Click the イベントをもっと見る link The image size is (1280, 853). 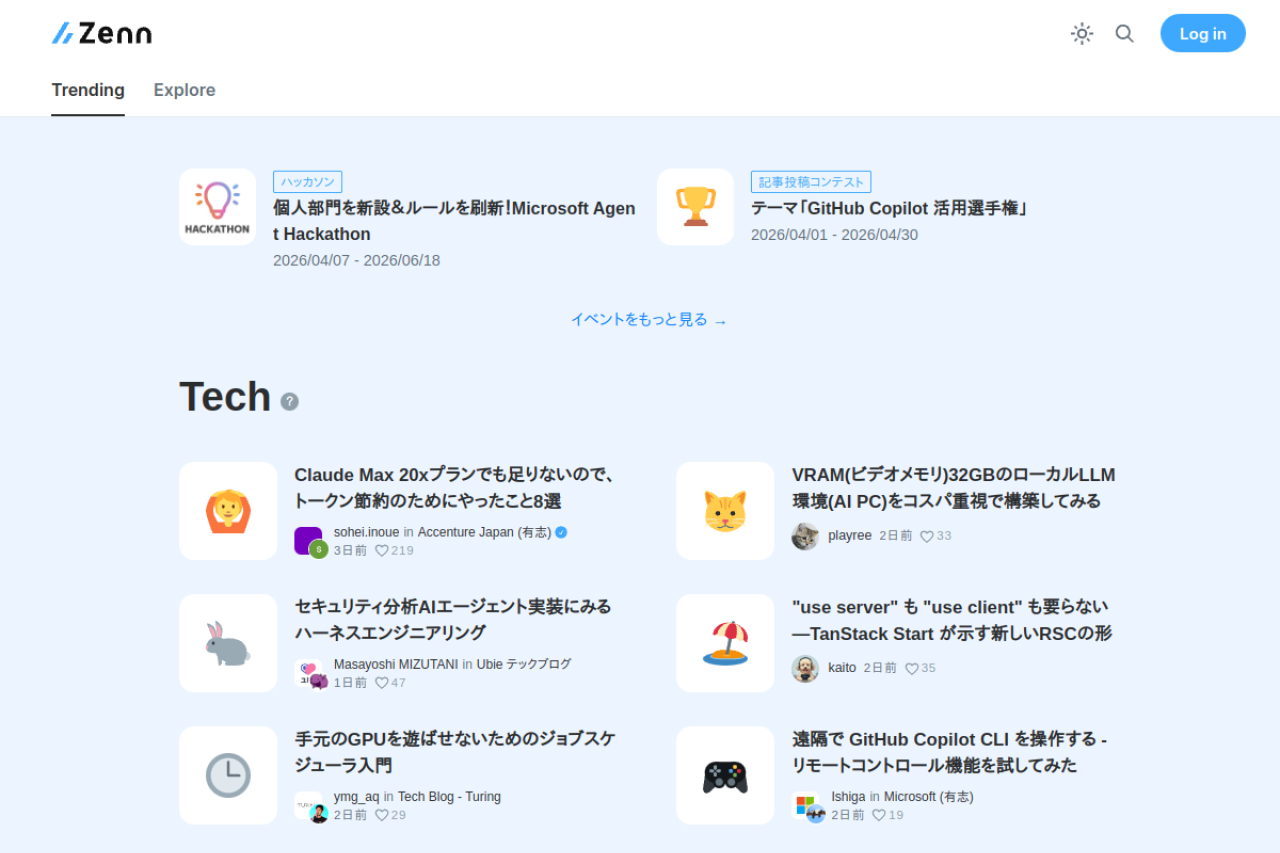click(648, 320)
